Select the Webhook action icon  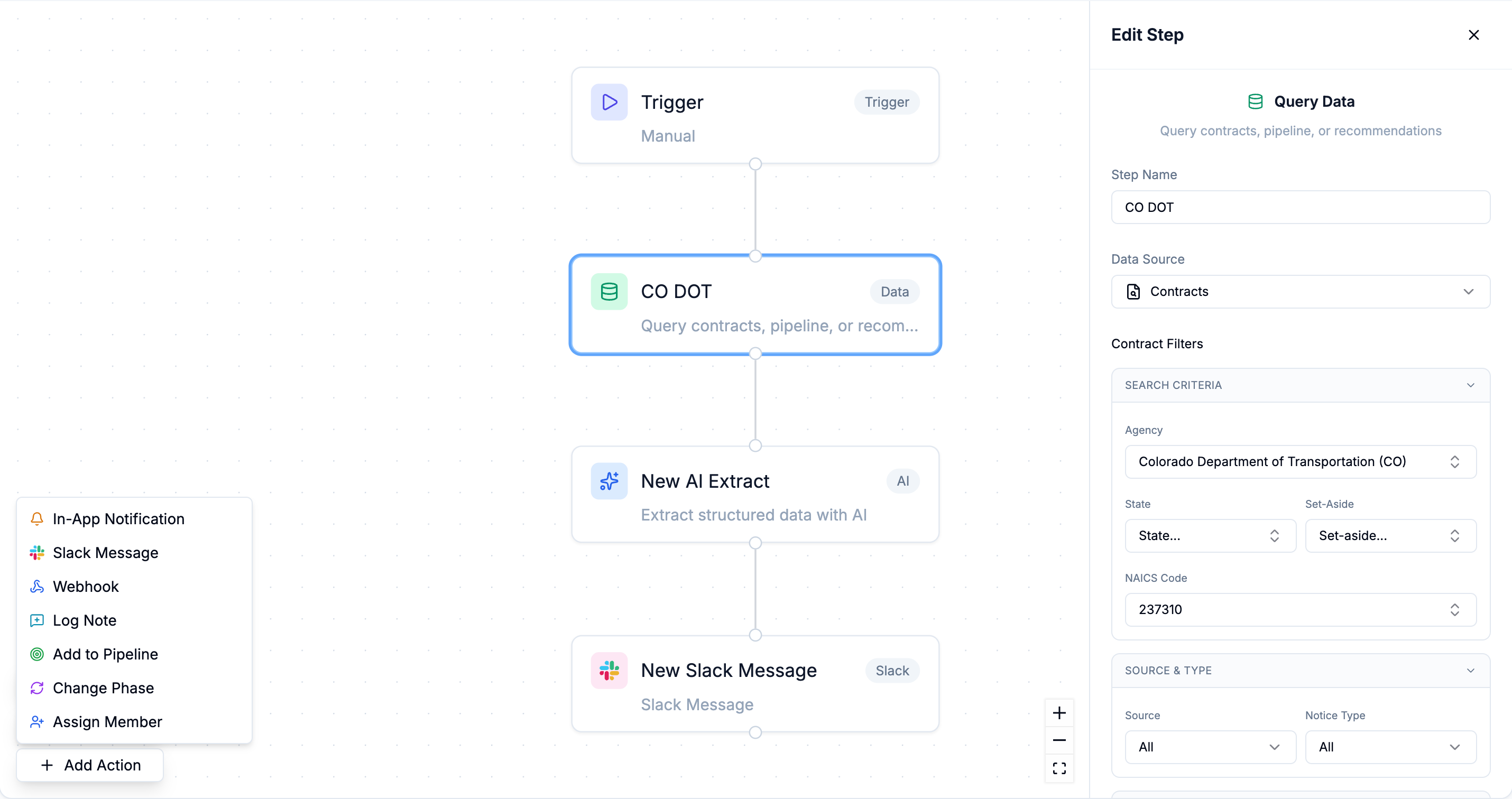37,586
